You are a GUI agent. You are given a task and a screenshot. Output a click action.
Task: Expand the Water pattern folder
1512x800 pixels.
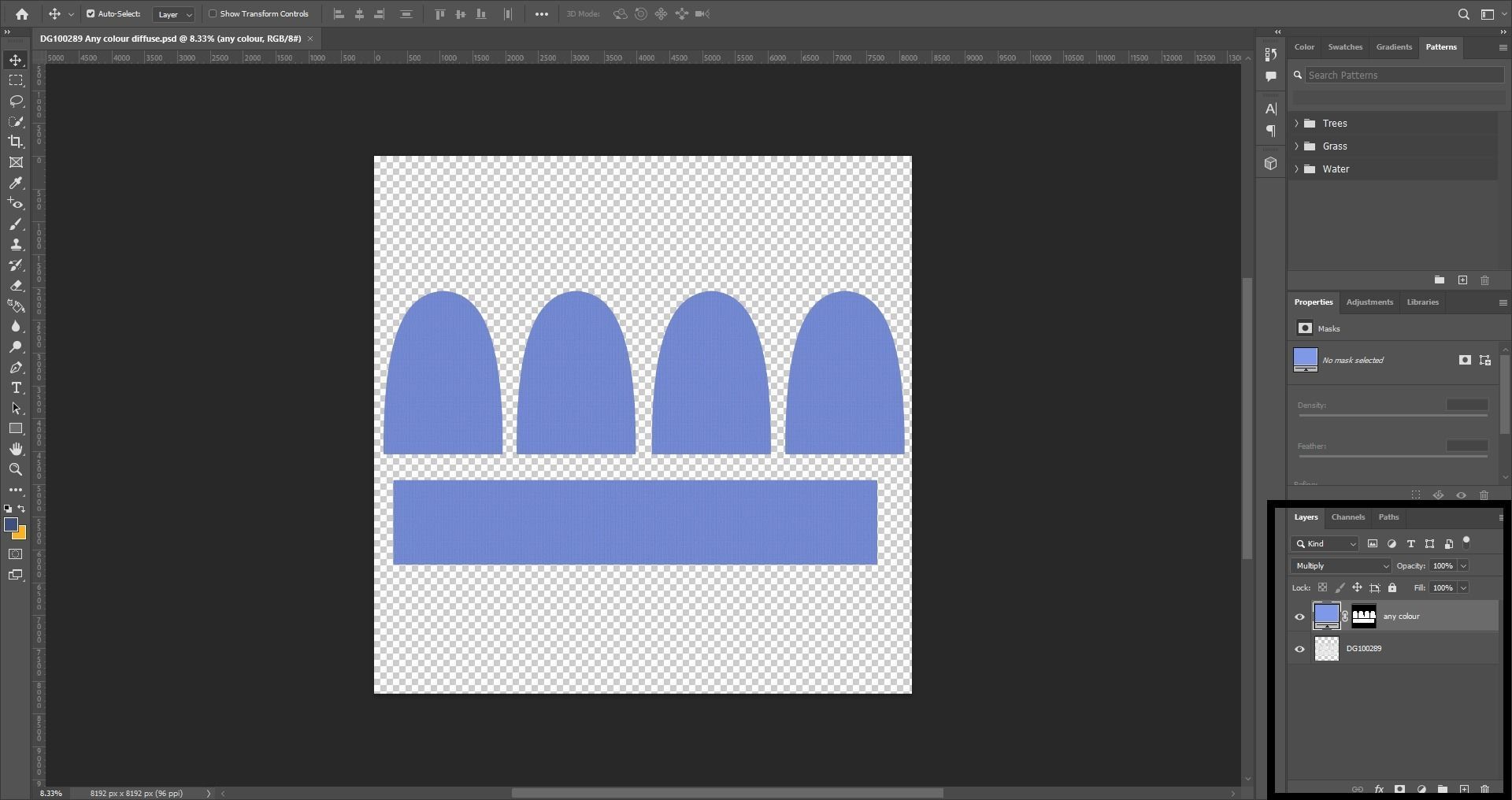[1297, 169]
